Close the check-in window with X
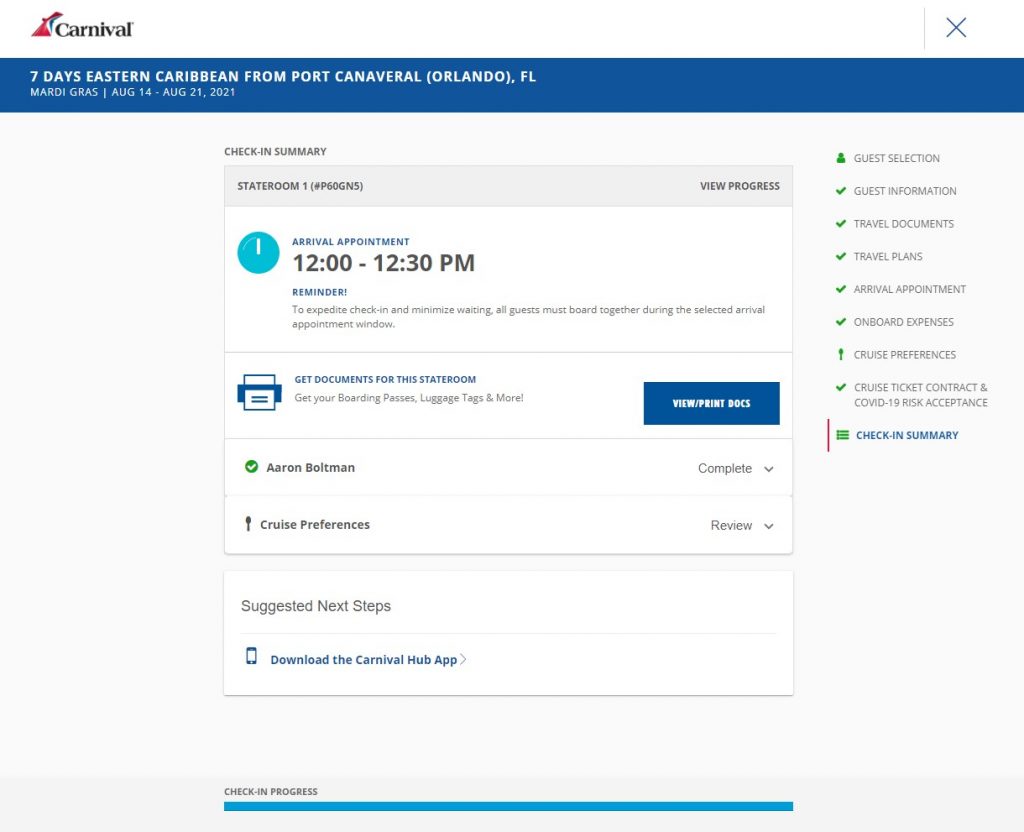Image resolution: width=1024 pixels, height=832 pixels. point(956,28)
